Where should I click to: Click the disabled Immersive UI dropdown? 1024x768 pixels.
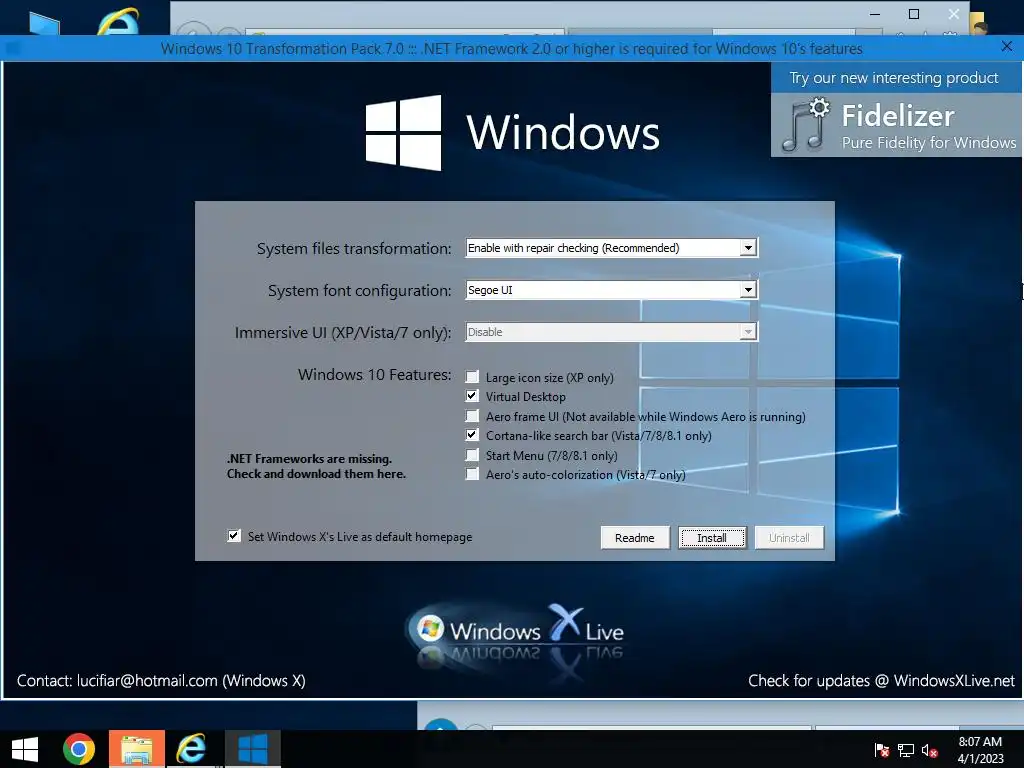[x=611, y=332]
